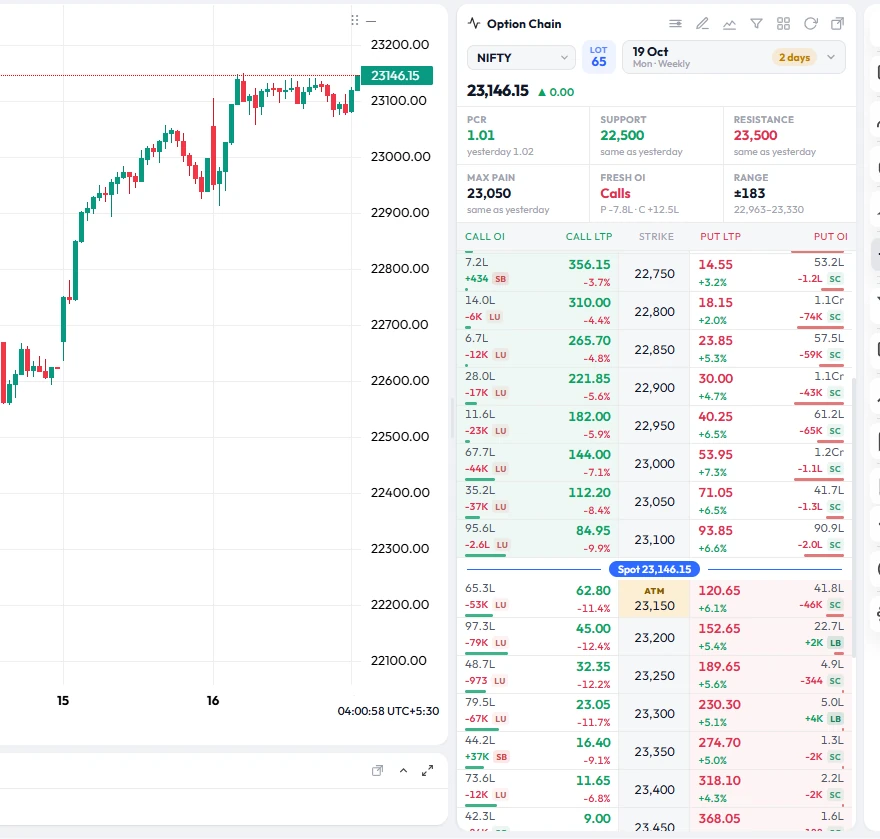This screenshot has width=880, height=839.
Task: Click the date label 16 on chart axis
Action: pyautogui.click(x=213, y=700)
